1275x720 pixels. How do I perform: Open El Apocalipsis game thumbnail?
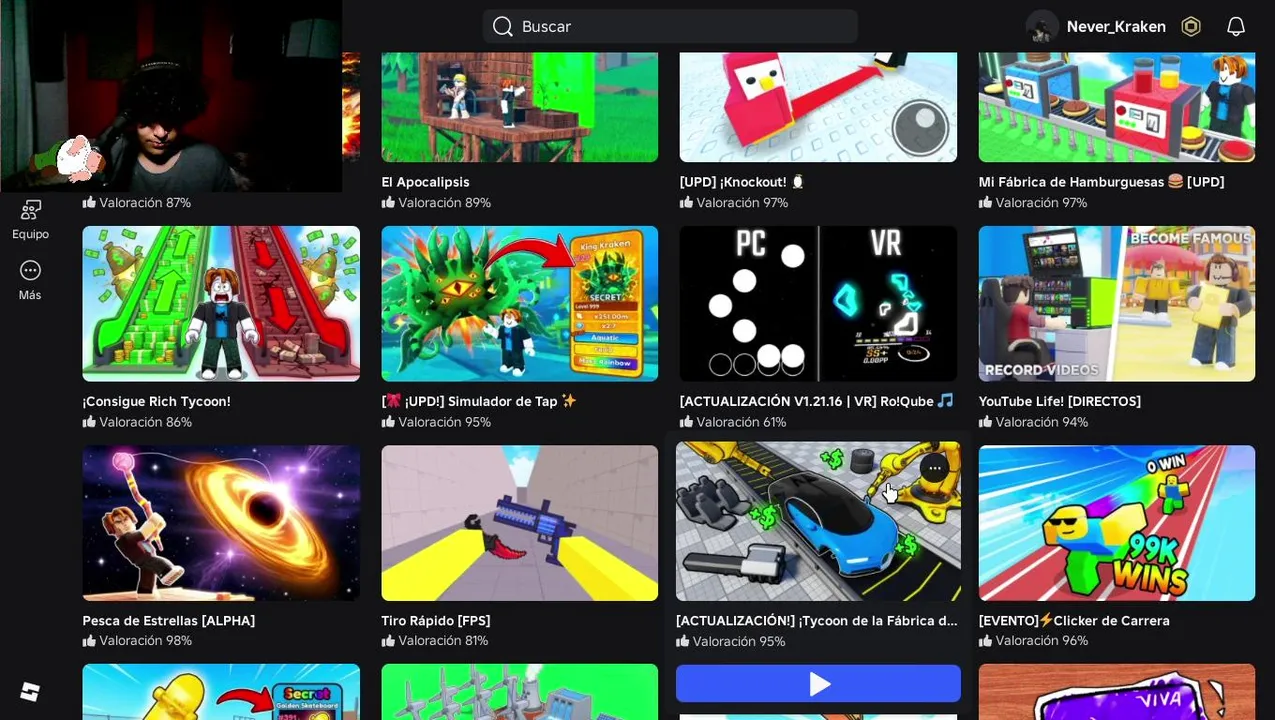pyautogui.click(x=519, y=106)
